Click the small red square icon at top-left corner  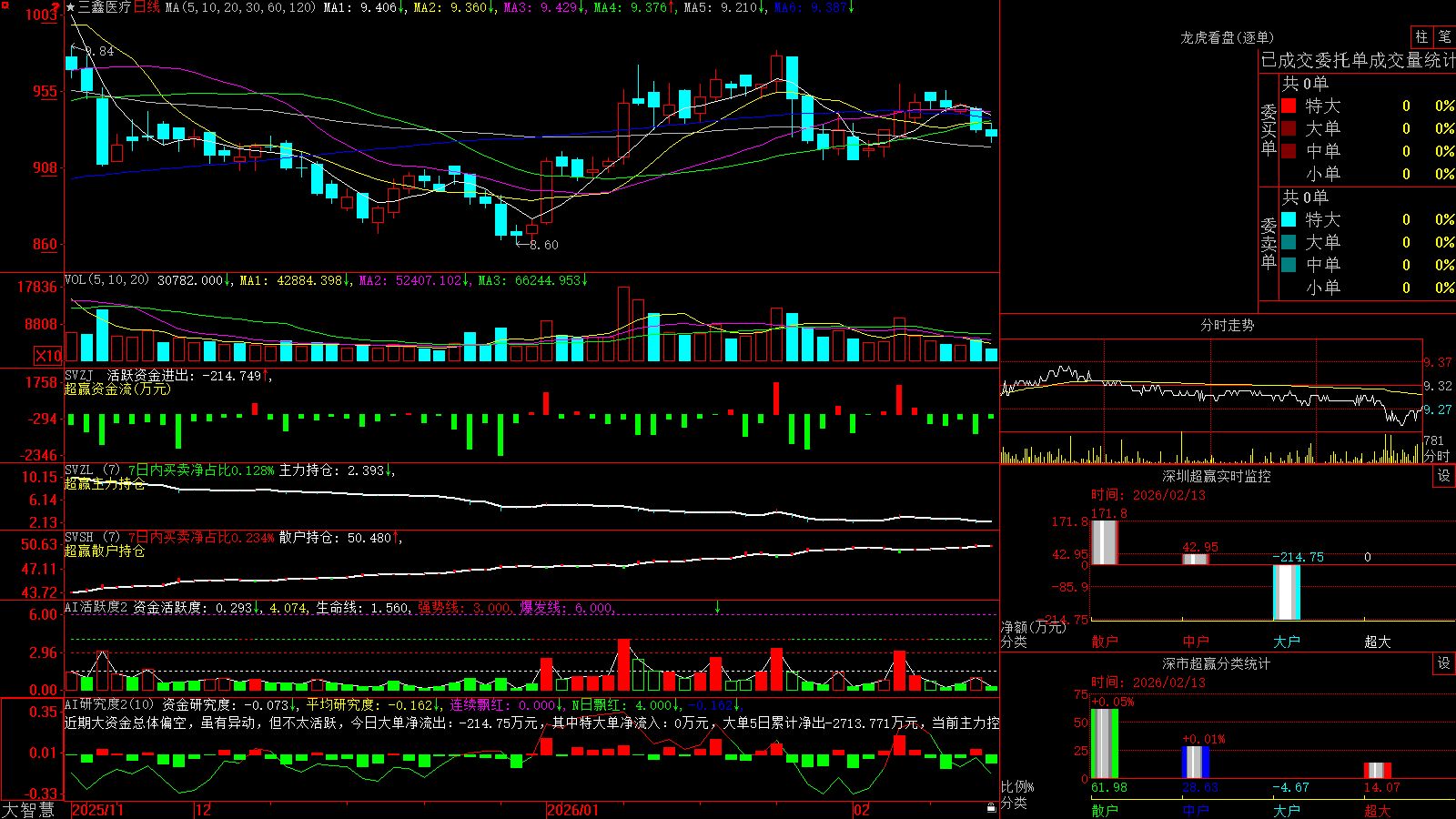coord(4,4)
